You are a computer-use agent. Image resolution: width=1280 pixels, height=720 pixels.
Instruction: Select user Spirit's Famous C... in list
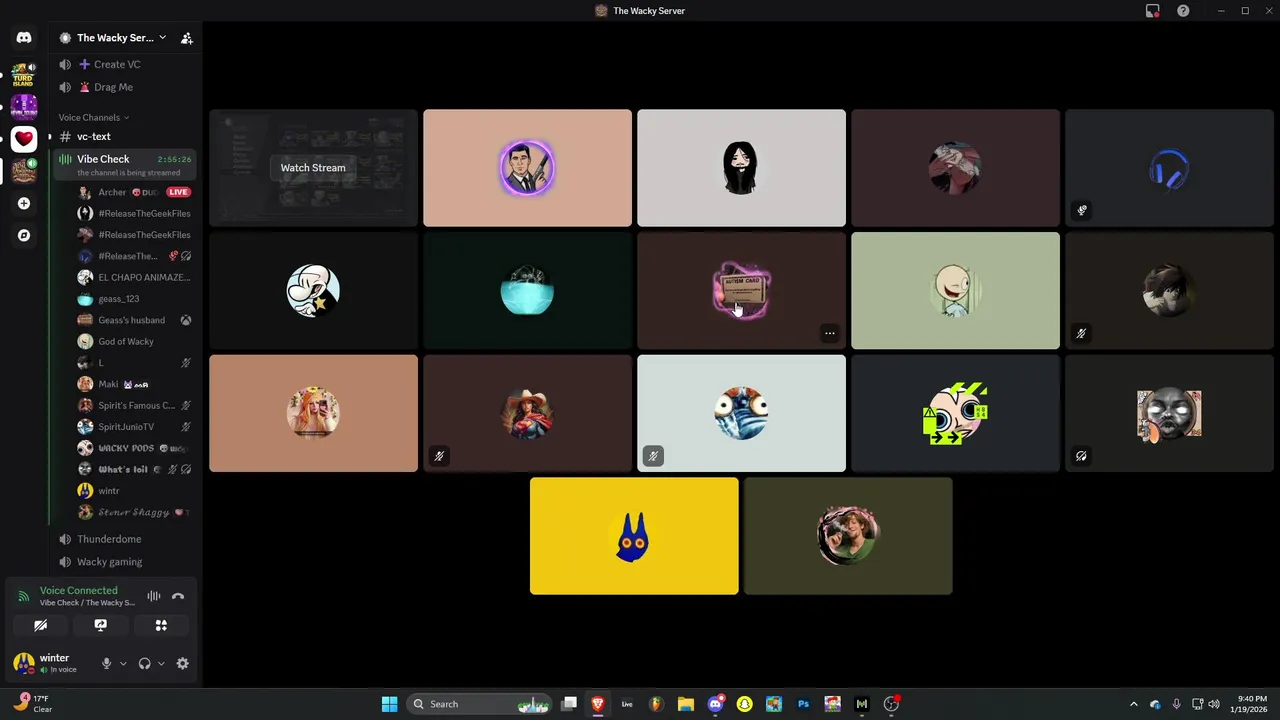tap(134, 405)
